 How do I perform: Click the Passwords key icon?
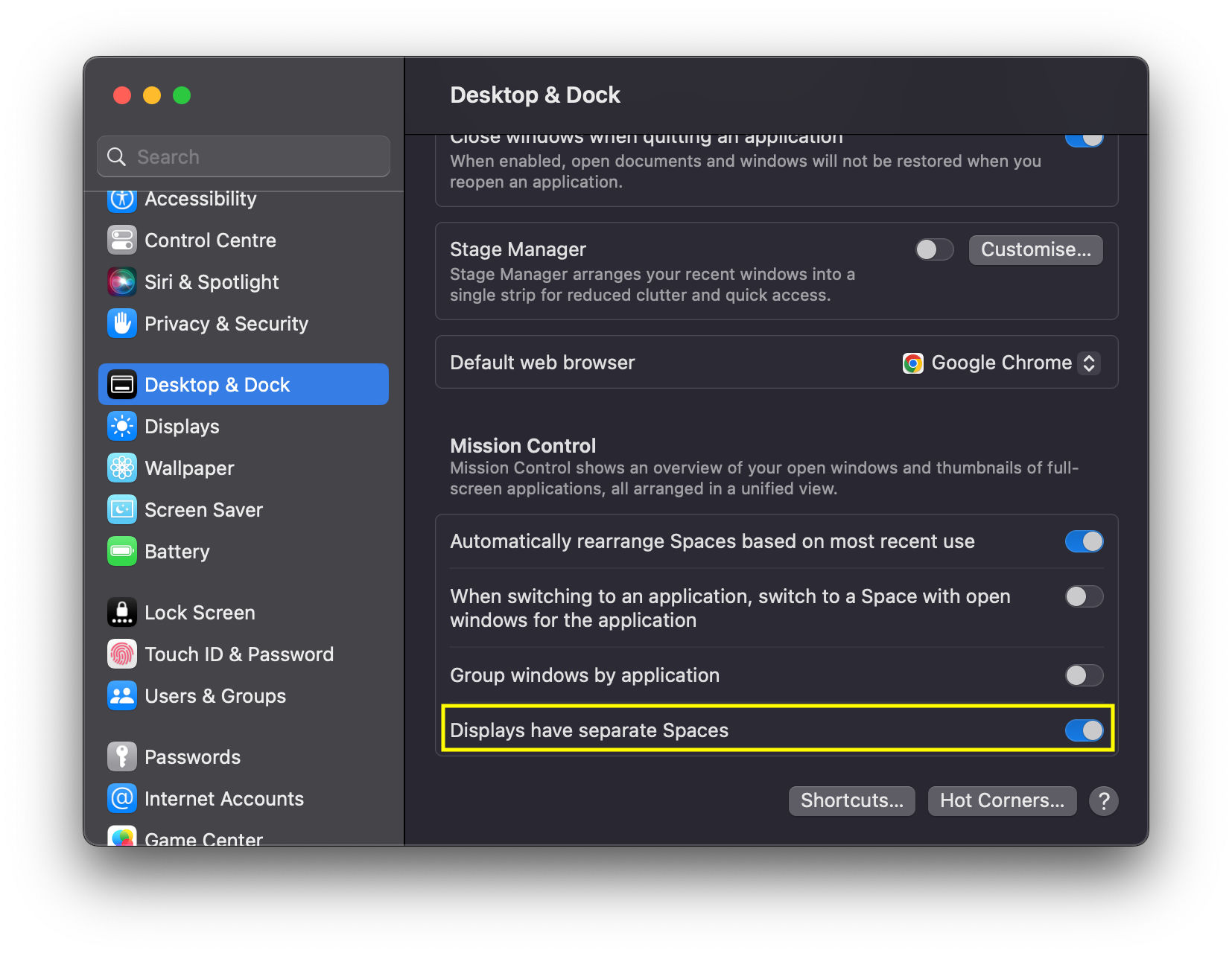tap(122, 757)
